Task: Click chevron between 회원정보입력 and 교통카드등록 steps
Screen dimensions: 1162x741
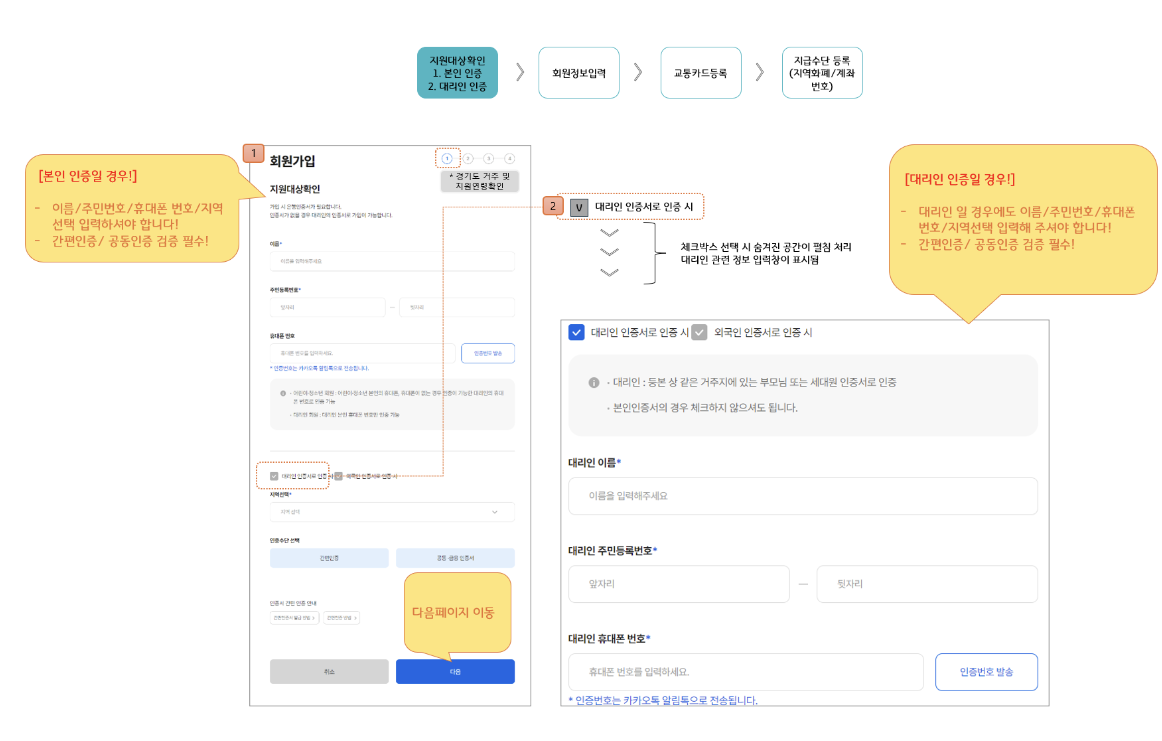Action: (638, 71)
